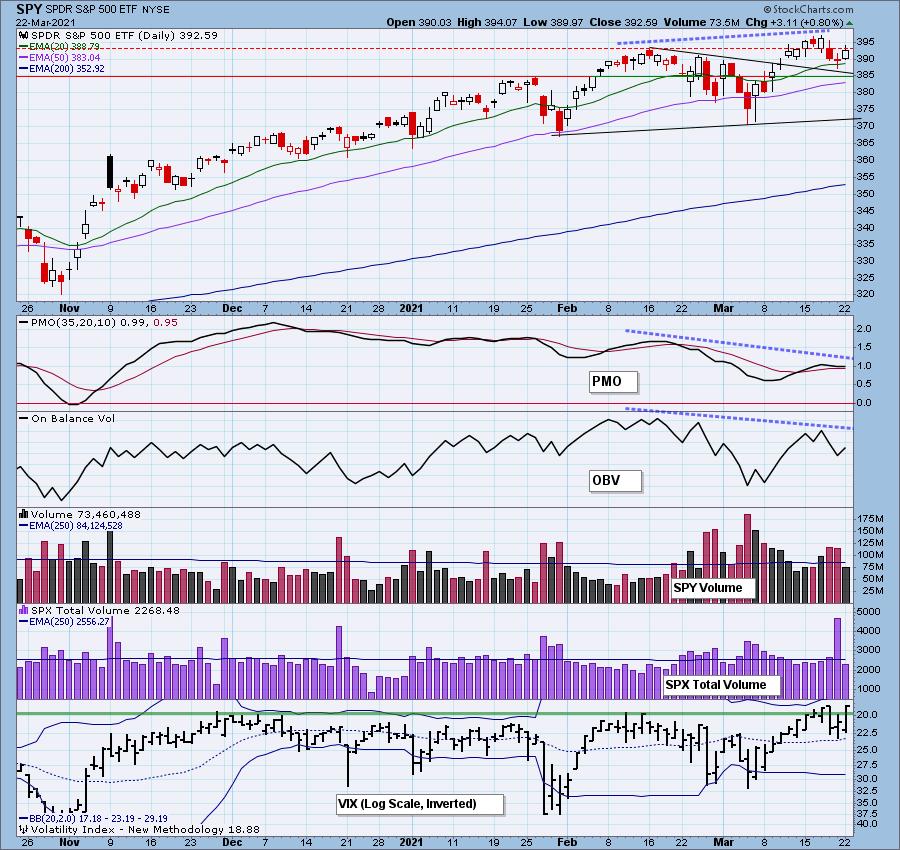Click the candlestick icon beside SPDR S&P 500 ETF (Daily)
This screenshot has height=850, width=900.
click(24, 36)
